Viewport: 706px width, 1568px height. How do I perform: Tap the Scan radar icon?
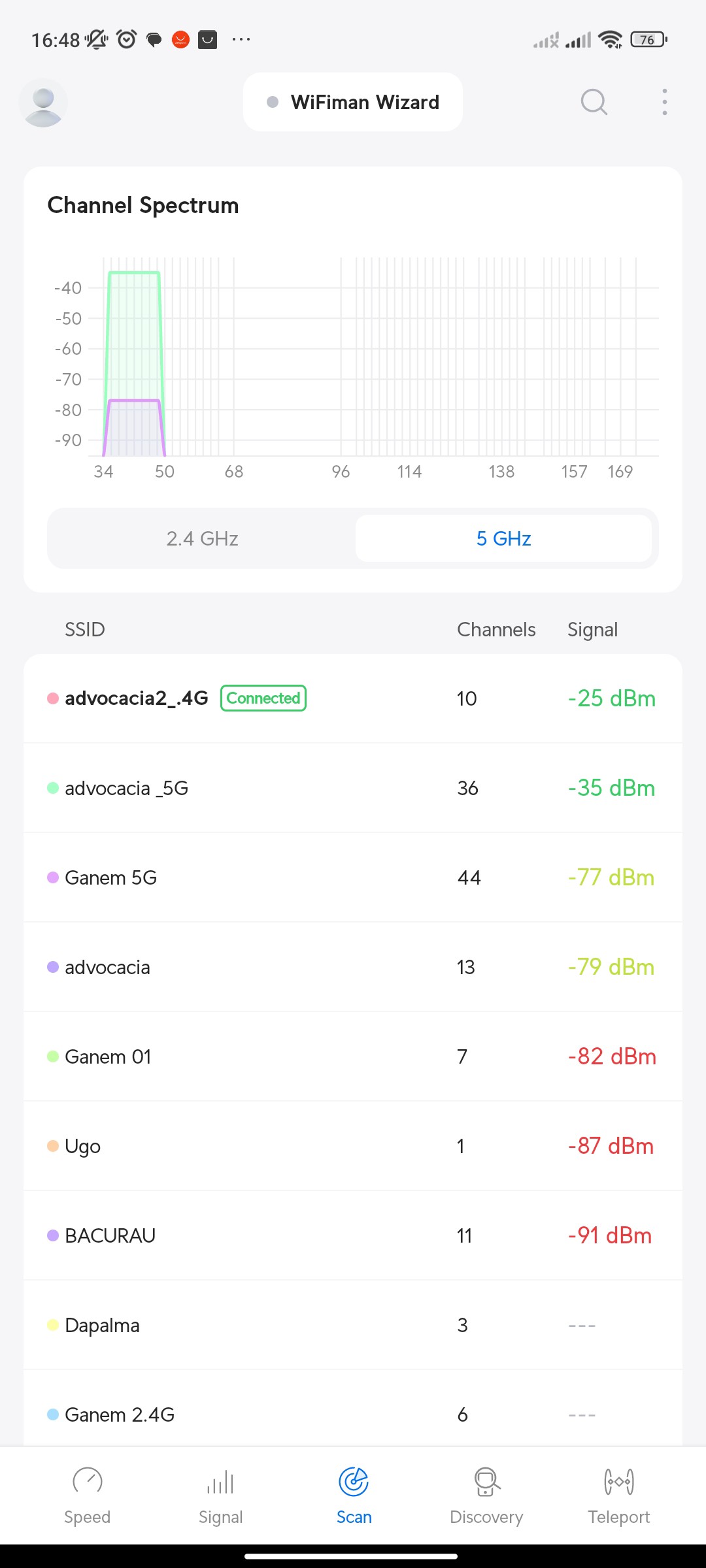(354, 1482)
